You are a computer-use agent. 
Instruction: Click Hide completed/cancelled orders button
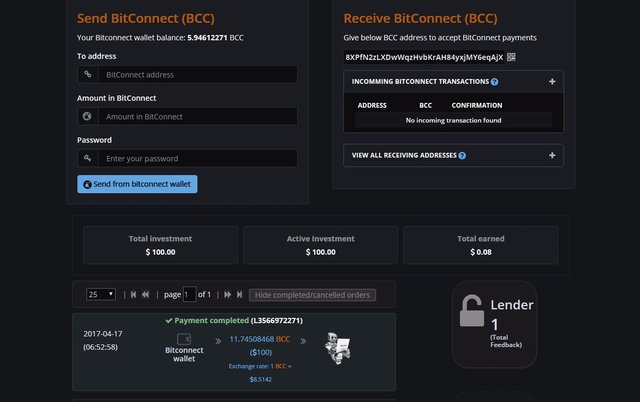(x=312, y=295)
